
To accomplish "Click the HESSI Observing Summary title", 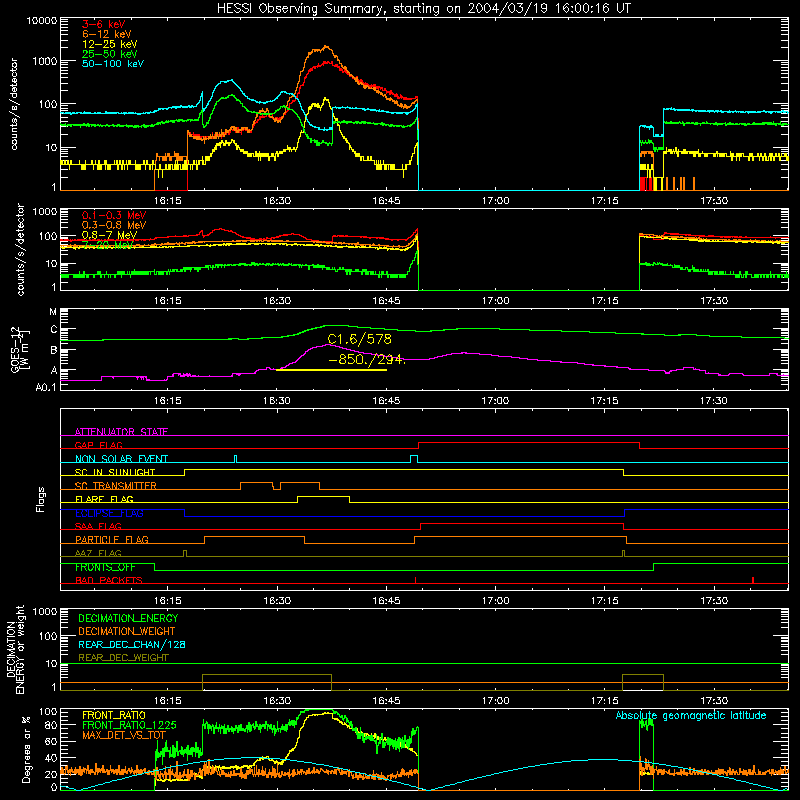I will [423, 9].
